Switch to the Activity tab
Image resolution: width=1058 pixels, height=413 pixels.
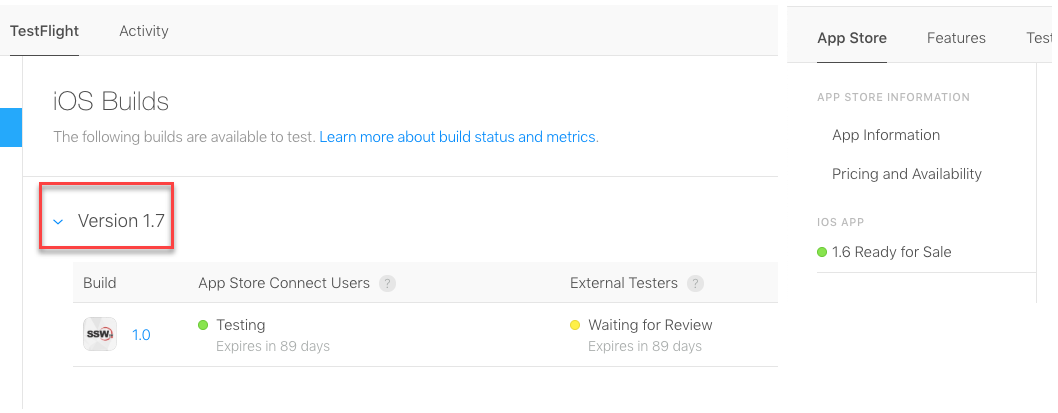[x=144, y=31]
